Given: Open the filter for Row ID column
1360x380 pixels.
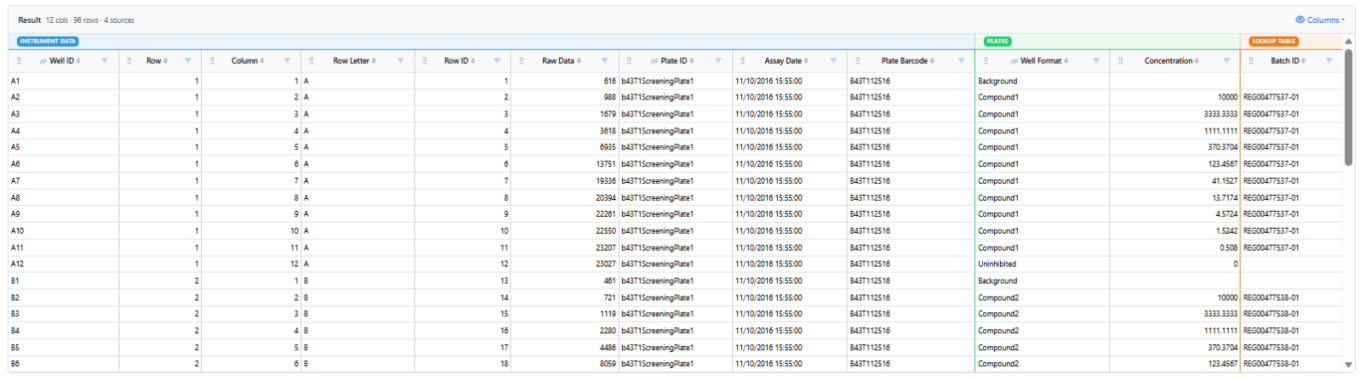Looking at the screenshot, I should pos(497,61).
